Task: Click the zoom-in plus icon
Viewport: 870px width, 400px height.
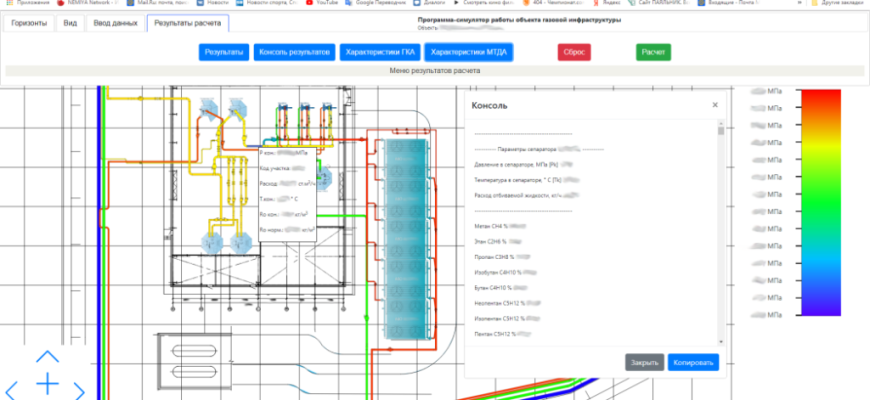Action: 47,384
